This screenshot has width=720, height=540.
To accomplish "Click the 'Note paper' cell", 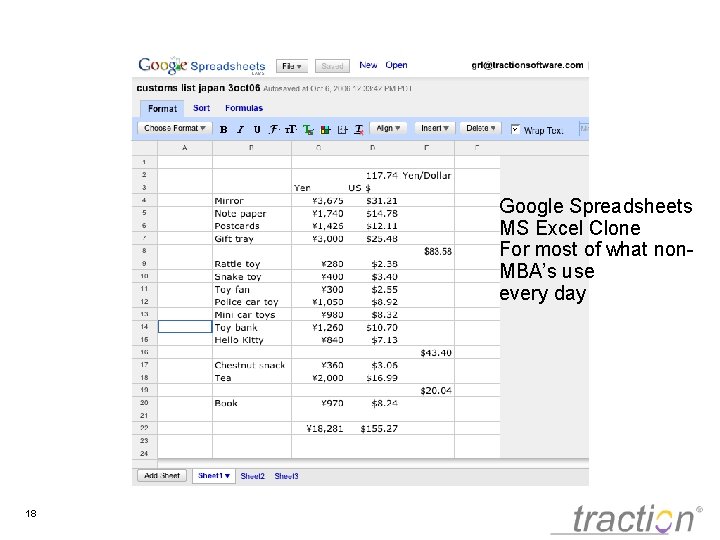I will (x=252, y=213).
